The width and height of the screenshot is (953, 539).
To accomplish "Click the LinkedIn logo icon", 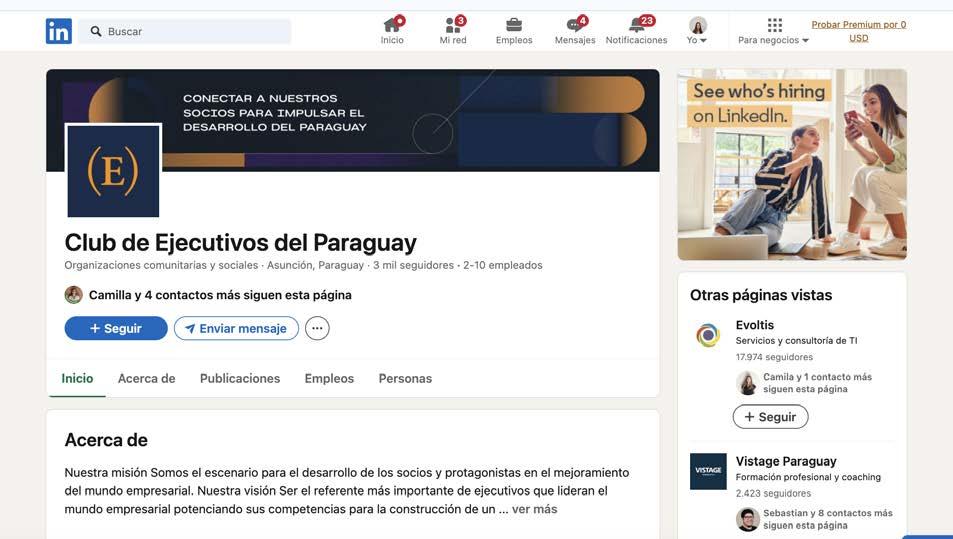I will point(58,31).
